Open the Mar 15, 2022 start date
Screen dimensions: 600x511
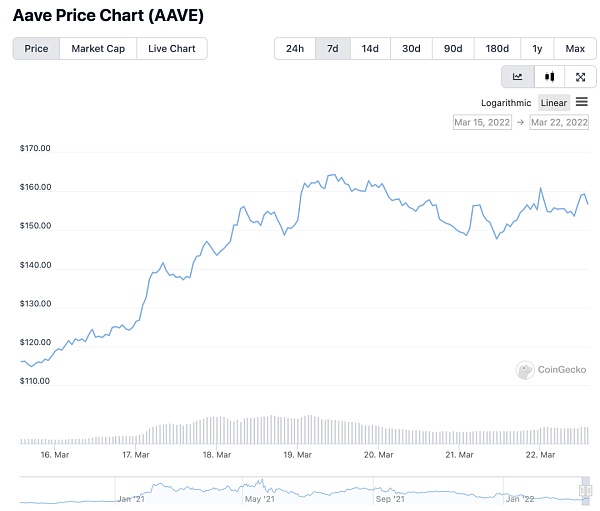(482, 122)
